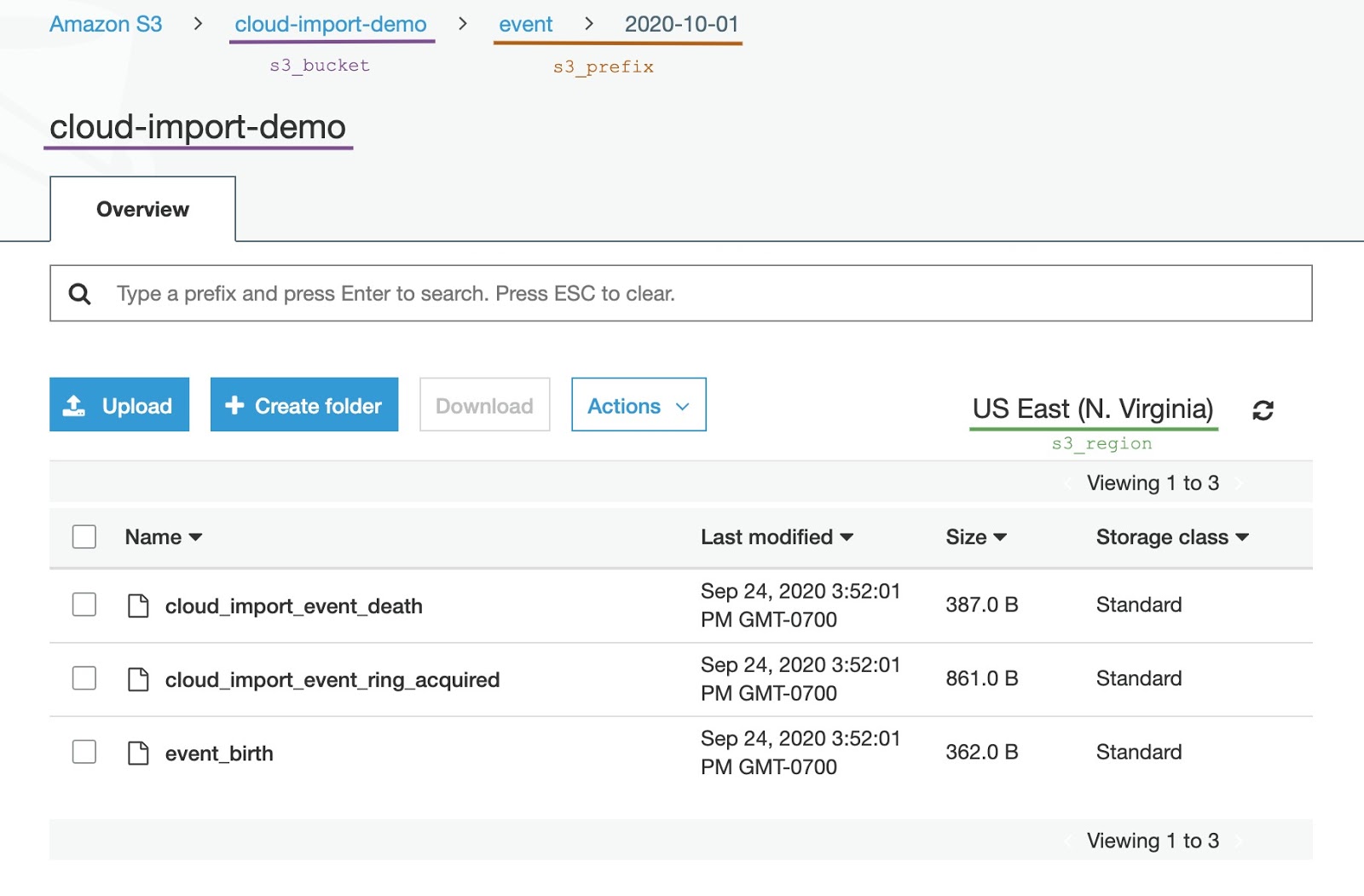Image resolution: width=1364 pixels, height=896 pixels.
Task: Go to Amazon S3 breadcrumb
Action: pos(106,24)
